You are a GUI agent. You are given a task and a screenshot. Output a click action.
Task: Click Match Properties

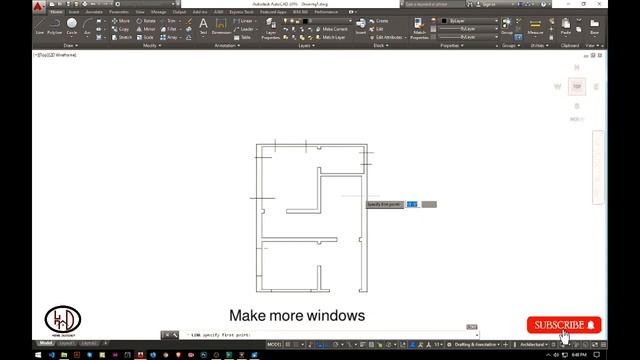coord(419,29)
